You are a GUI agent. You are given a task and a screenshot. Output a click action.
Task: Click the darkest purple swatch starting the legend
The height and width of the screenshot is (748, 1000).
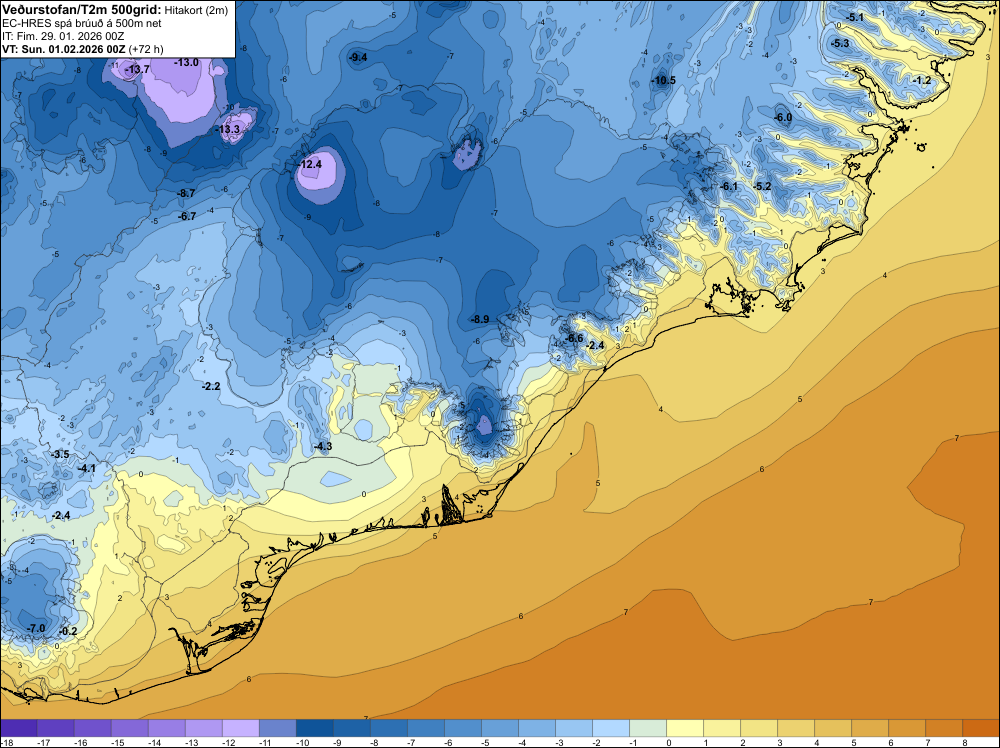pyautogui.click(x=18, y=728)
